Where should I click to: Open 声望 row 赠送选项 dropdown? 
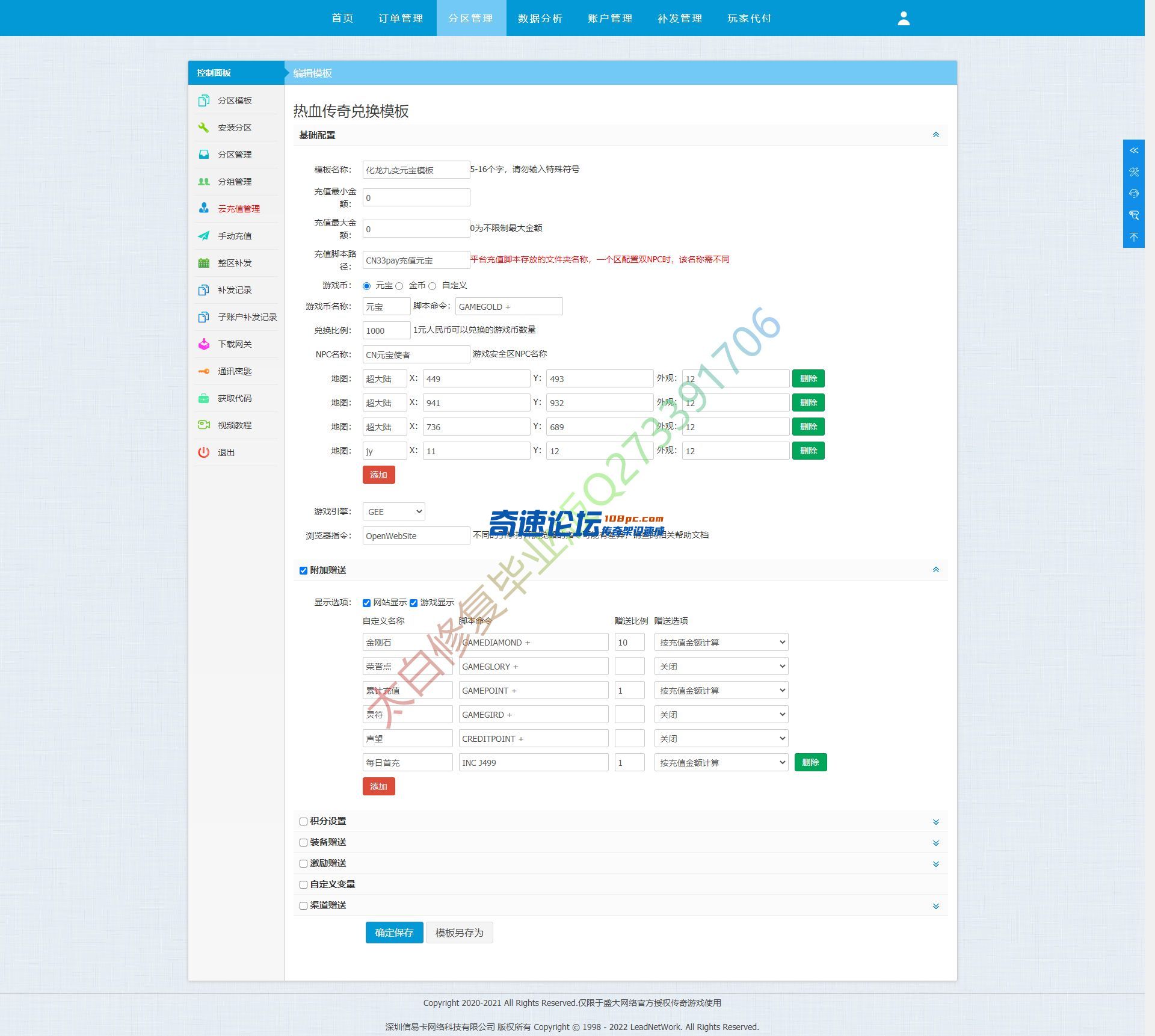721,738
